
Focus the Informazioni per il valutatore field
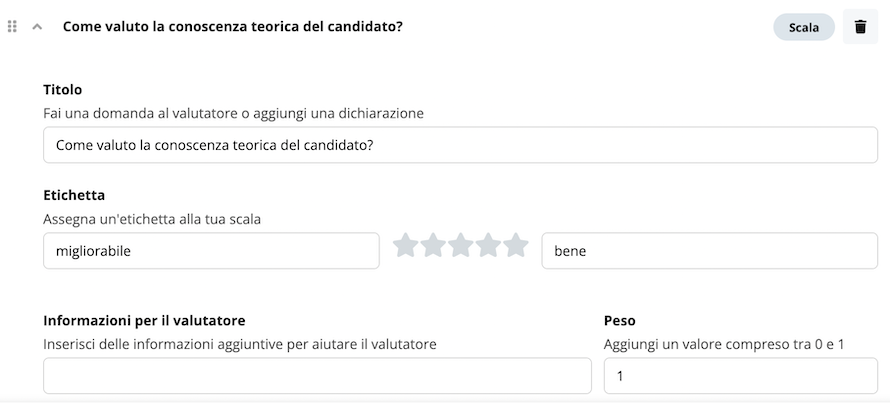(317, 376)
